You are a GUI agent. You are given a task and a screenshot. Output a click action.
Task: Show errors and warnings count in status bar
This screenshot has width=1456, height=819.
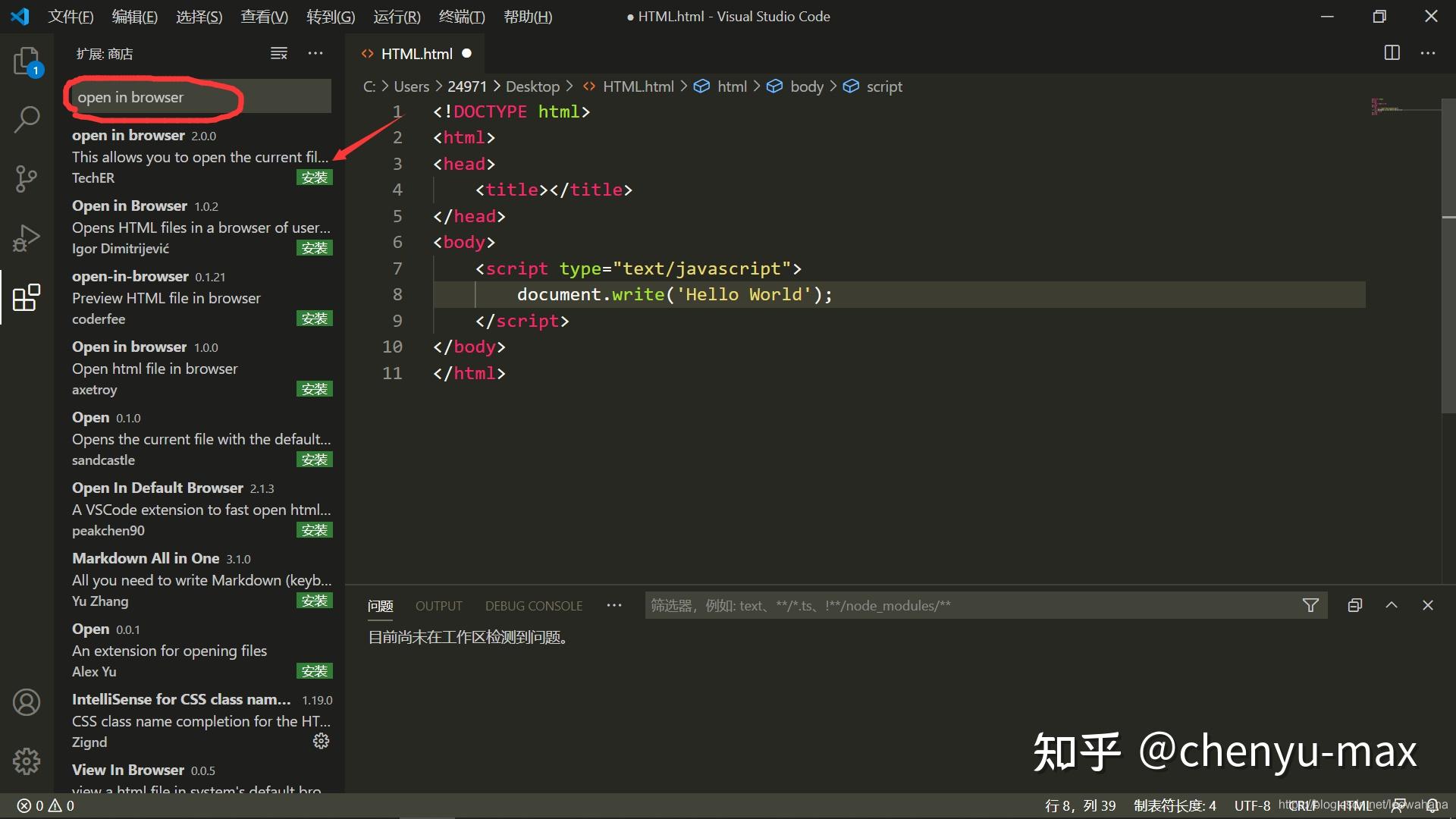pyautogui.click(x=45, y=806)
